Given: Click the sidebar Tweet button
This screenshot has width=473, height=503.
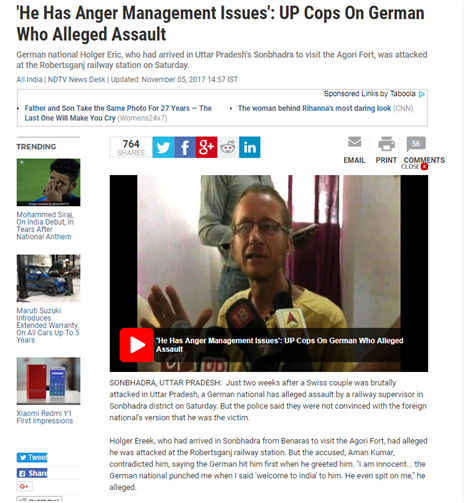Looking at the screenshot, I should coord(32,457).
